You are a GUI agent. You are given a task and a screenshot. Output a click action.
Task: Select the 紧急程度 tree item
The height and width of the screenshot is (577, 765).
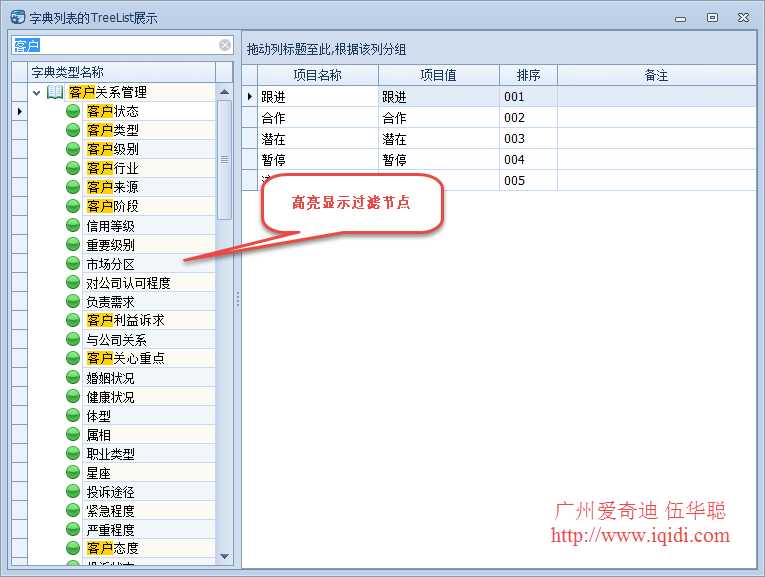(110, 511)
